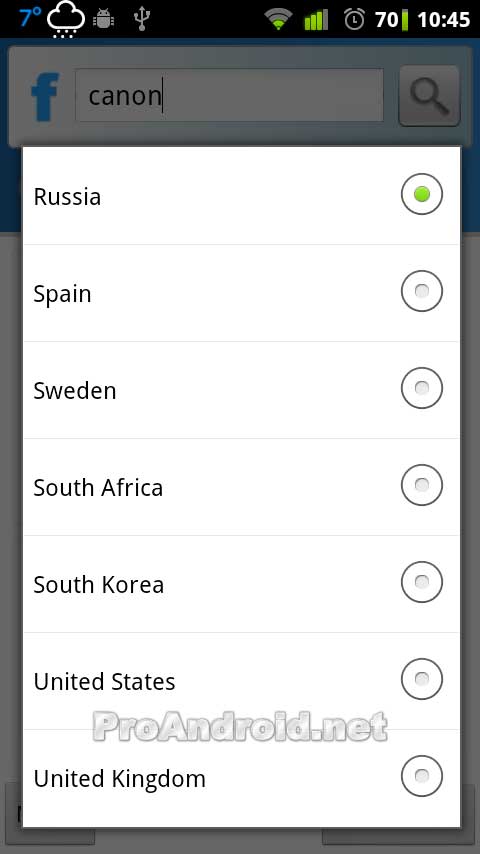The height and width of the screenshot is (854, 480).
Task: Choose United States from the list
Action: (x=241, y=681)
